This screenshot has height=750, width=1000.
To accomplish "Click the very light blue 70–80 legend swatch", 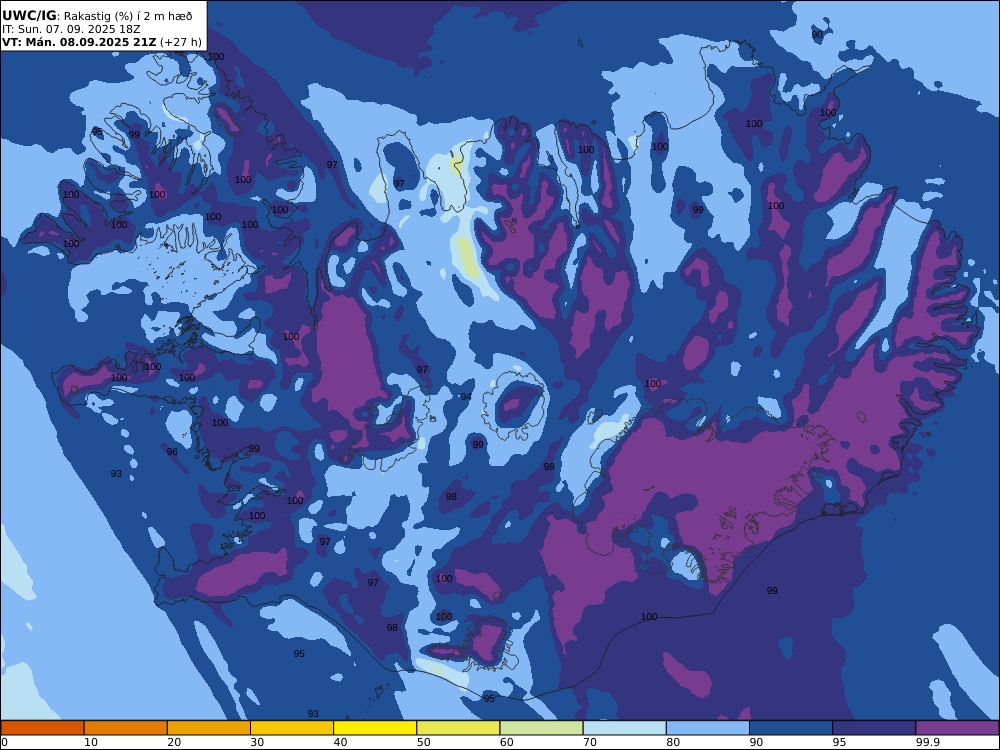I will 625,728.
